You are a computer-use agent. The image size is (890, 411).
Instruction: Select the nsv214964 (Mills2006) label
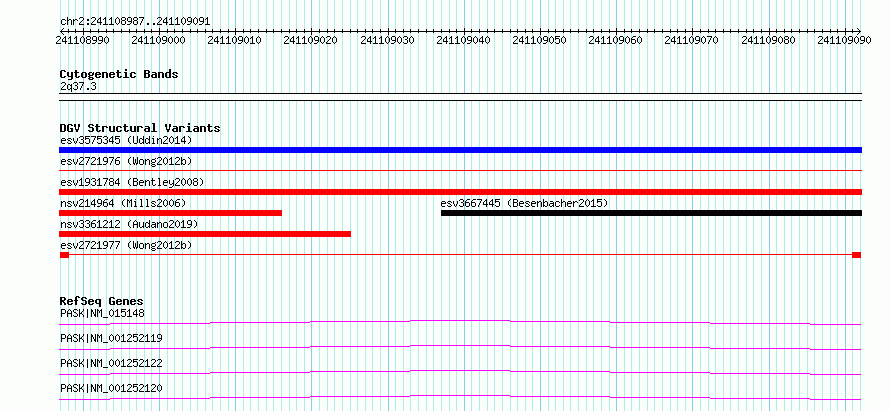[123, 203]
